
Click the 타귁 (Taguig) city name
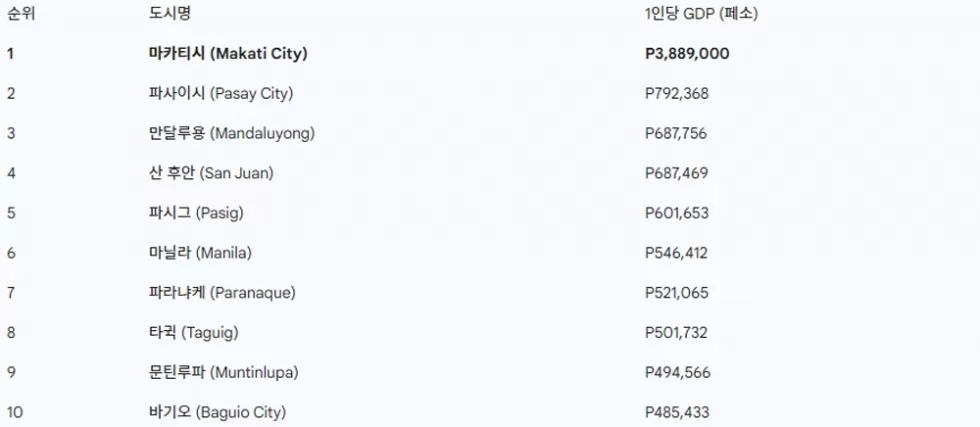[x=193, y=332]
